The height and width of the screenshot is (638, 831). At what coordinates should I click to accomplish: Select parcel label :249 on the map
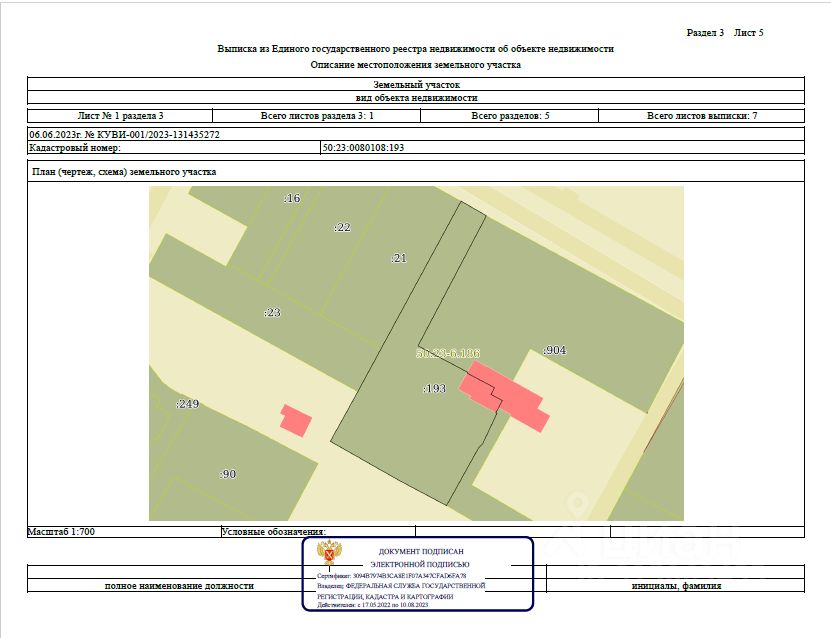[x=187, y=404]
